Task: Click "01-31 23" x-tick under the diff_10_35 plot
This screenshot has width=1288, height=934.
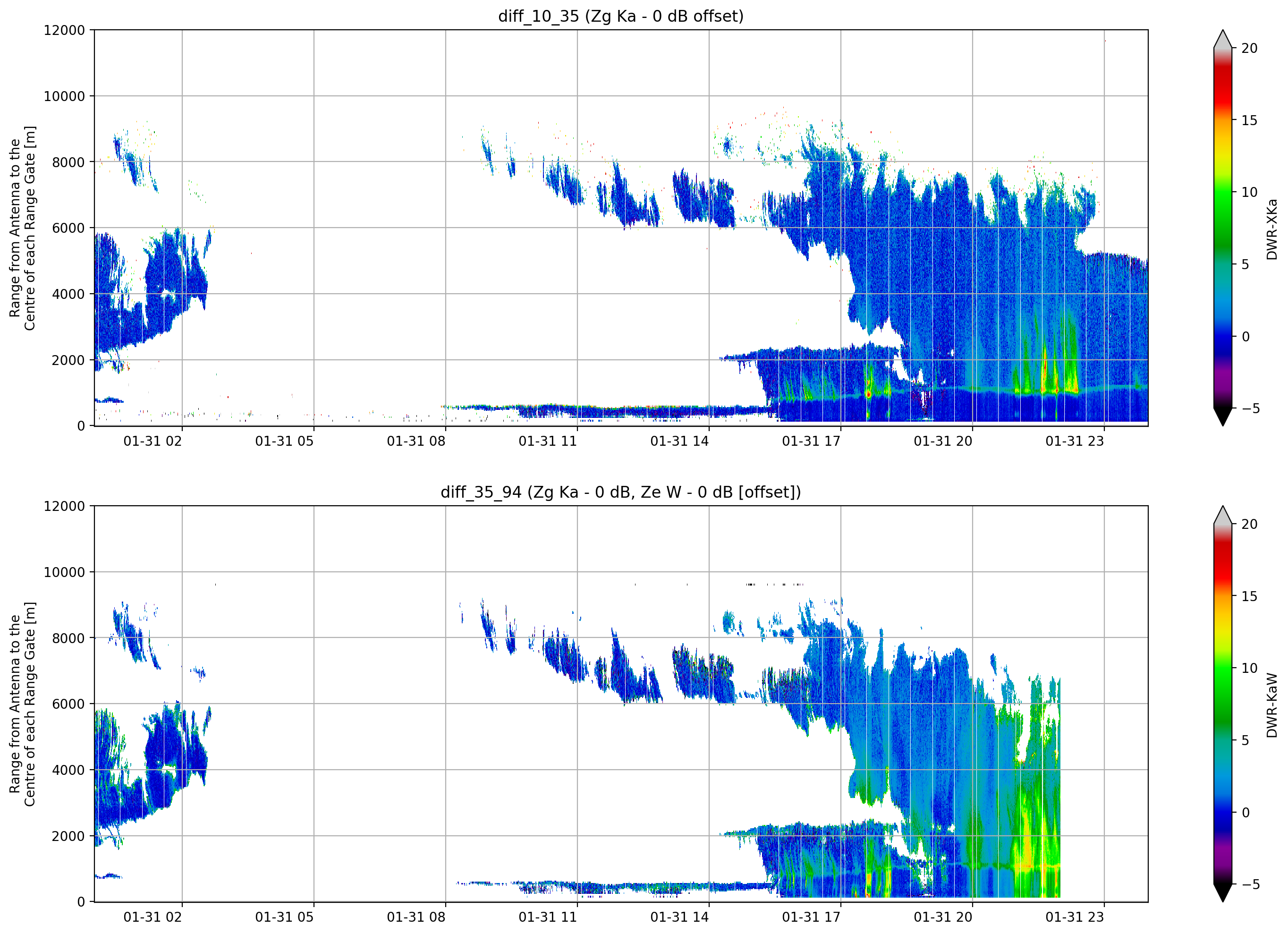Action: 1075,441
